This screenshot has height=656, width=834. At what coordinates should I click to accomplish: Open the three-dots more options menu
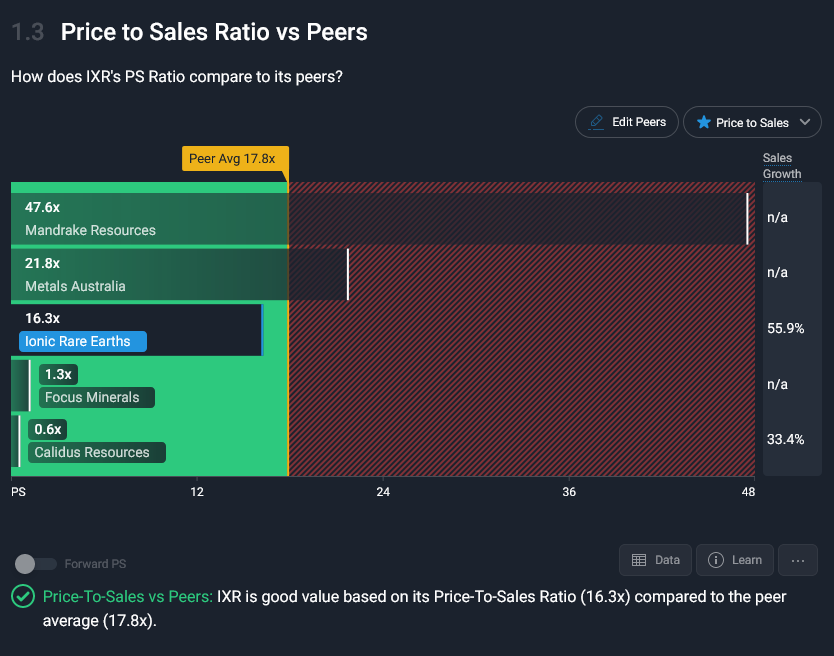(x=797, y=560)
